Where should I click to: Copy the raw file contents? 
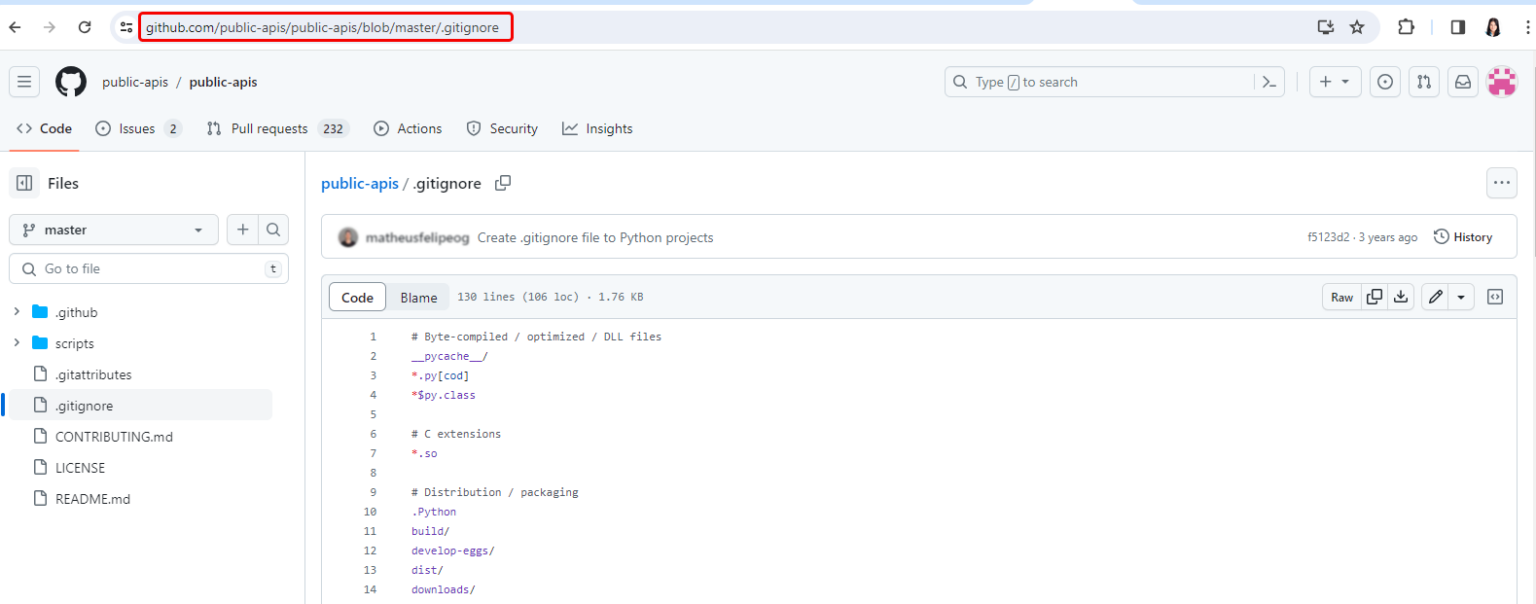[1373, 297]
